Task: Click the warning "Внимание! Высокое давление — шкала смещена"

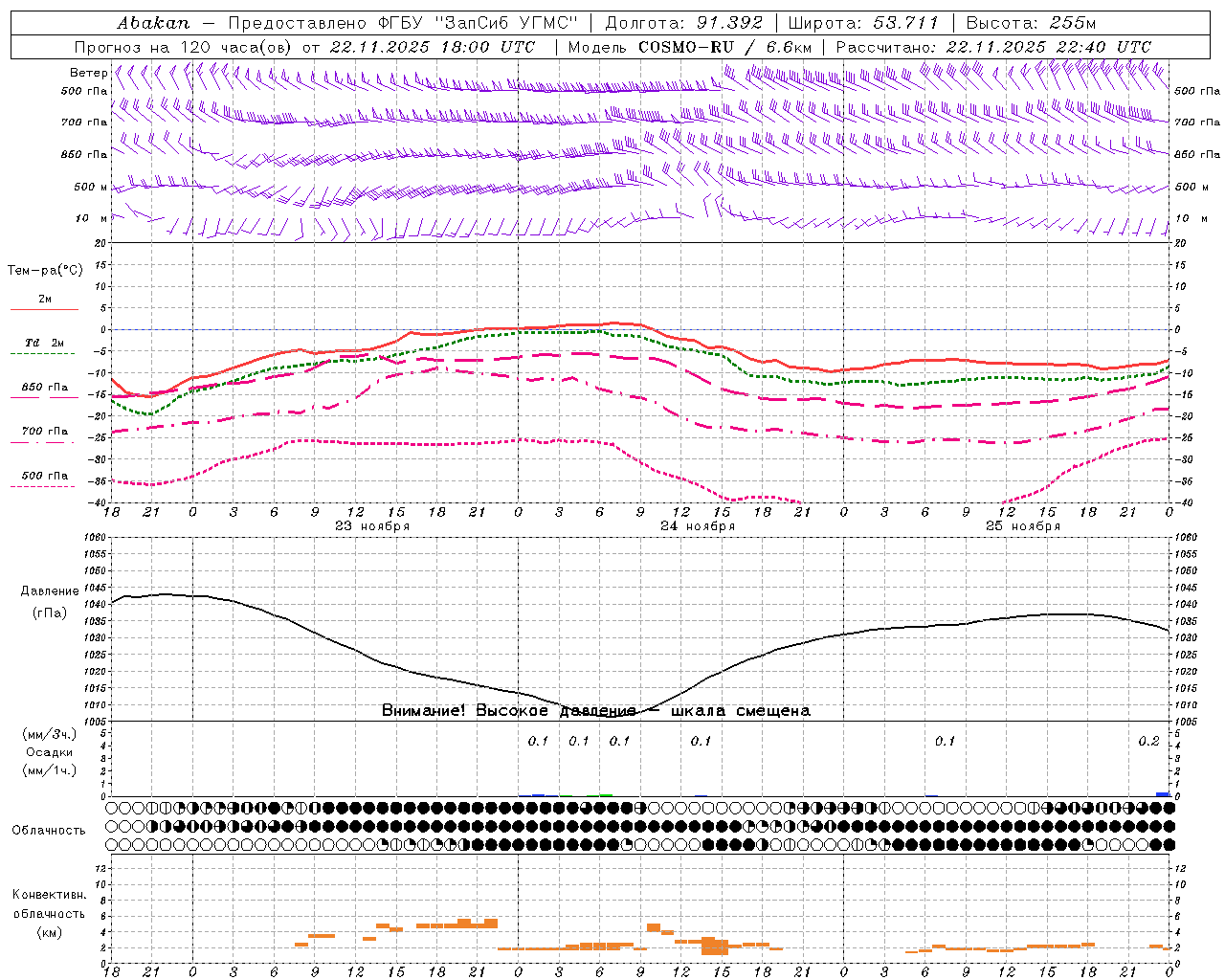Action: [596, 711]
